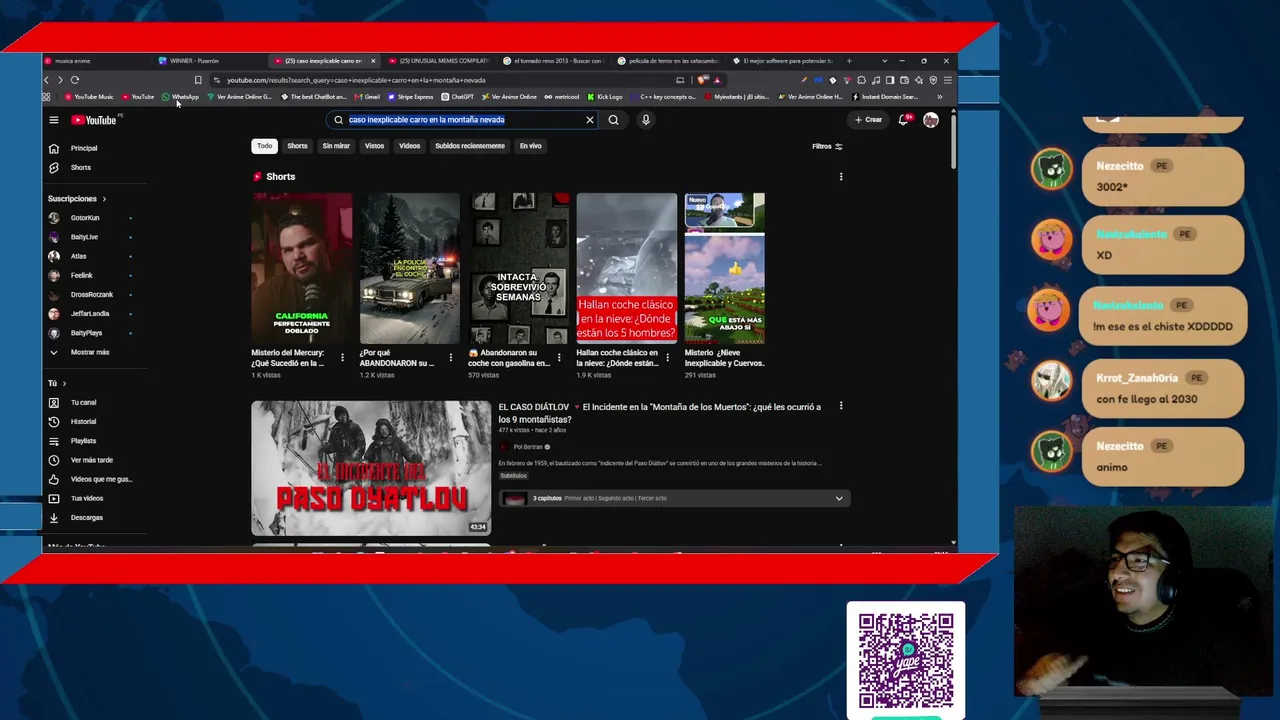Open options for ¿Por qué ABANDONARON short
The height and width of the screenshot is (720, 1280).
450,357
